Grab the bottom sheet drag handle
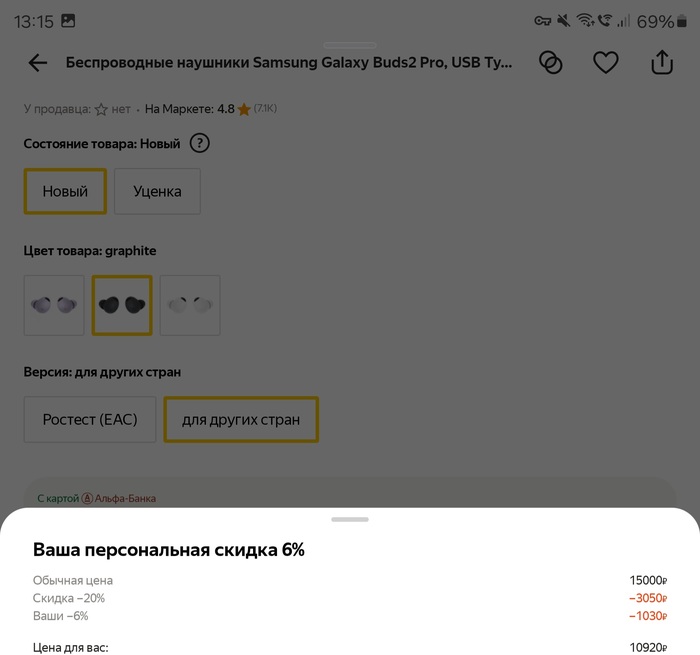Viewport: 700px width, 655px height. click(x=350, y=519)
